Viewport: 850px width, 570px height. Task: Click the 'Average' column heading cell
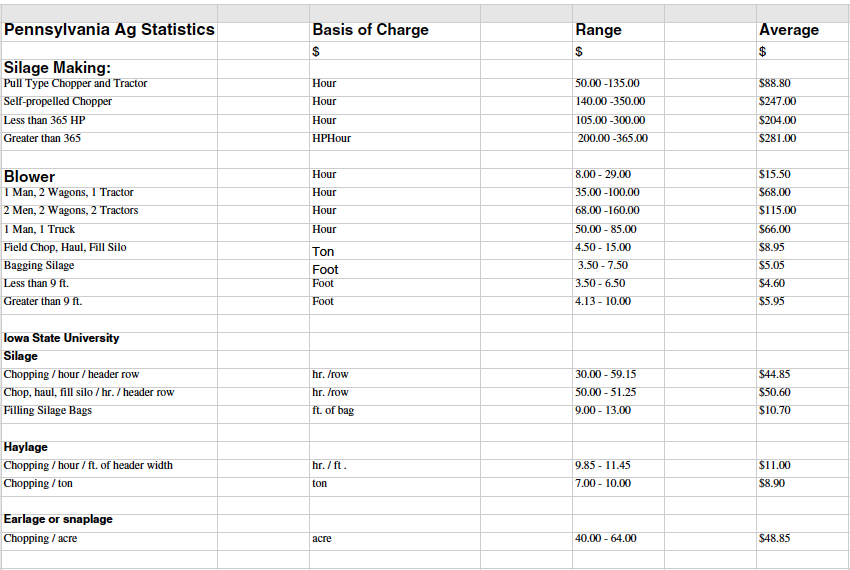pos(789,30)
